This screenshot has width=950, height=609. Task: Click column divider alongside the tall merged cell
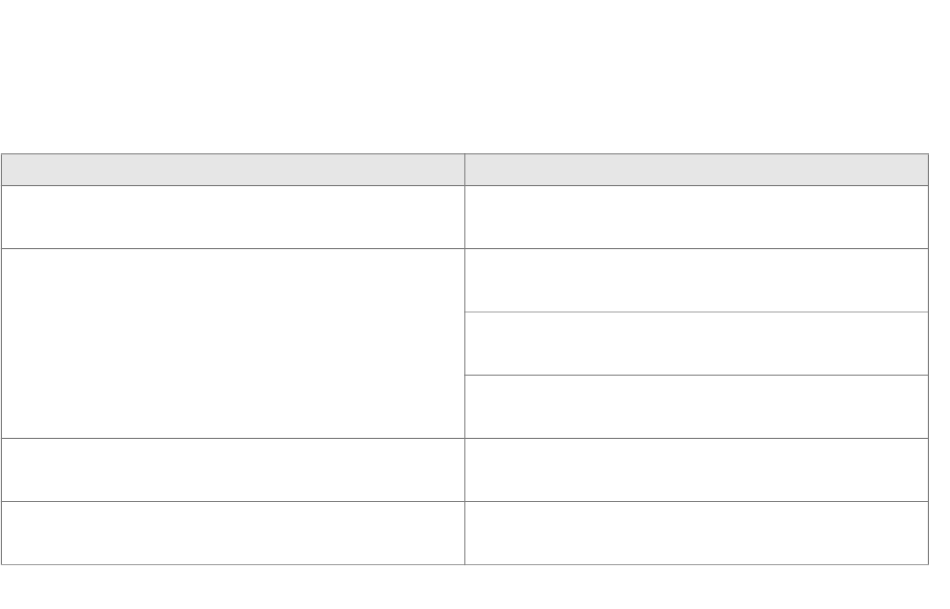tap(465, 344)
